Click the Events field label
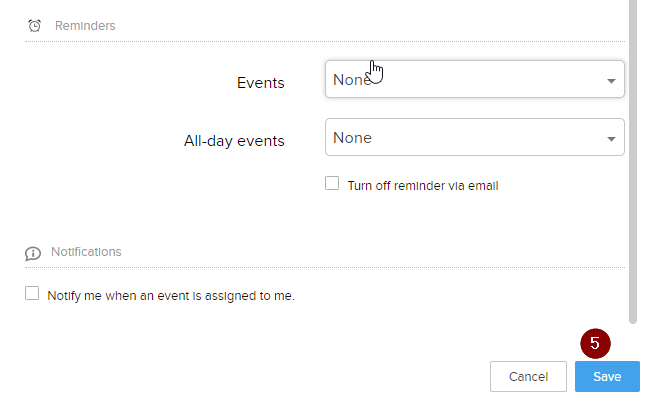 click(x=260, y=83)
